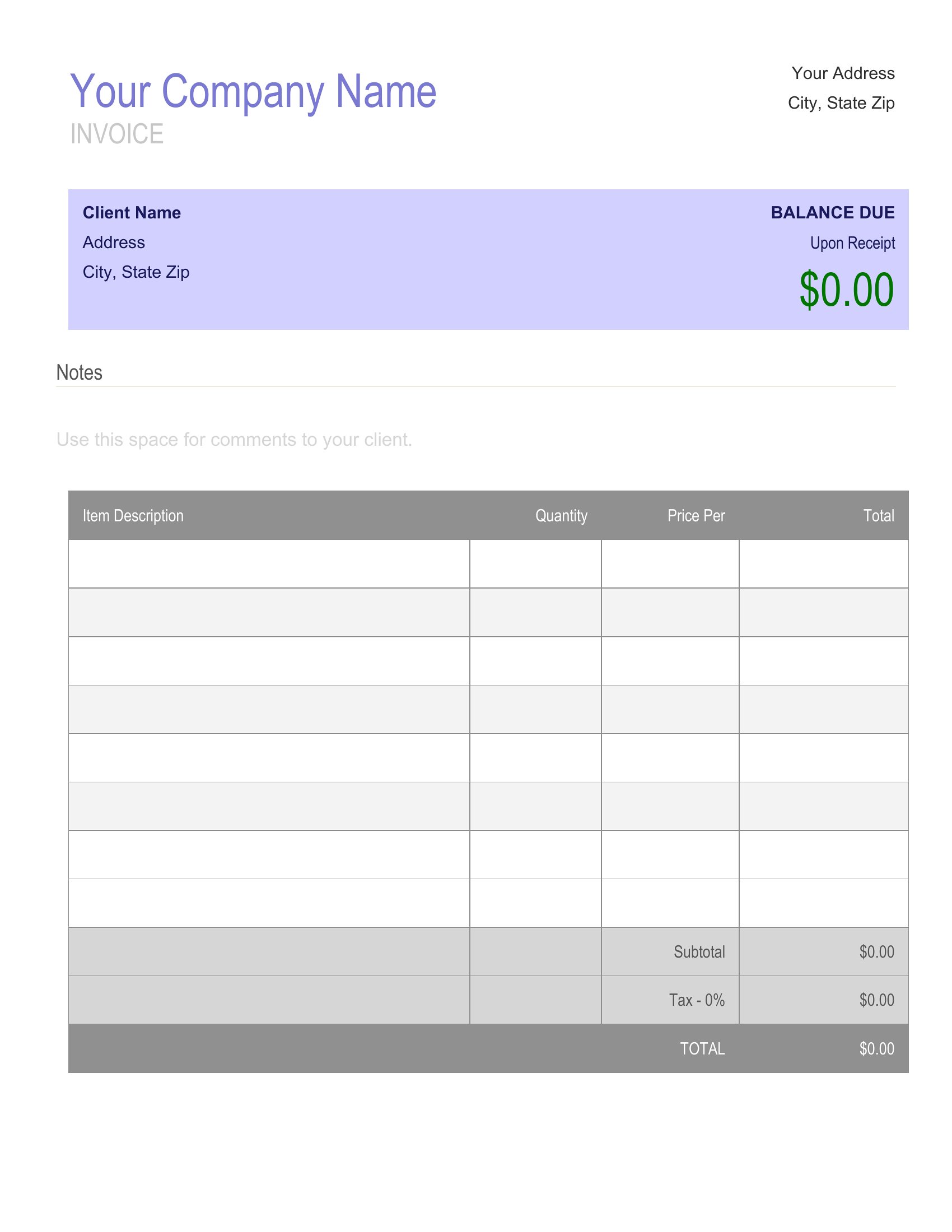Select the Subtotal amount cell
952x1232 pixels.
pos(823,951)
